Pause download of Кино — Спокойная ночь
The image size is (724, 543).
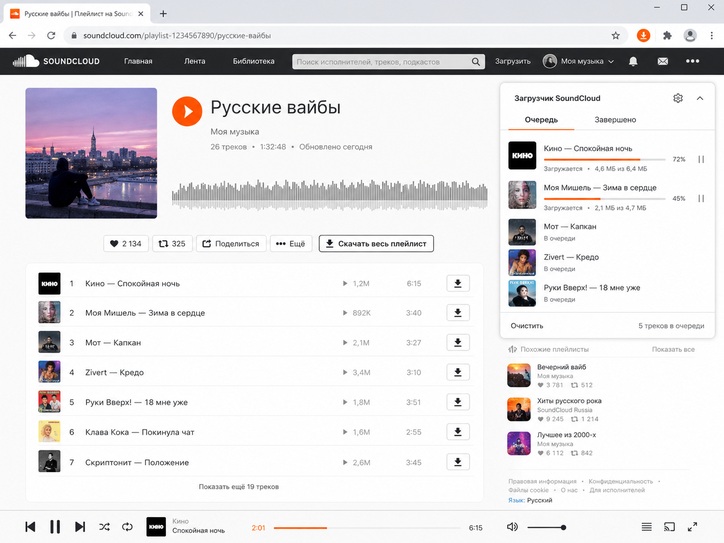(701, 159)
